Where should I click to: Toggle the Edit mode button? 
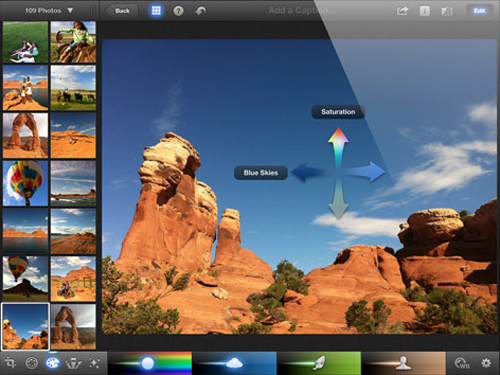(x=479, y=11)
